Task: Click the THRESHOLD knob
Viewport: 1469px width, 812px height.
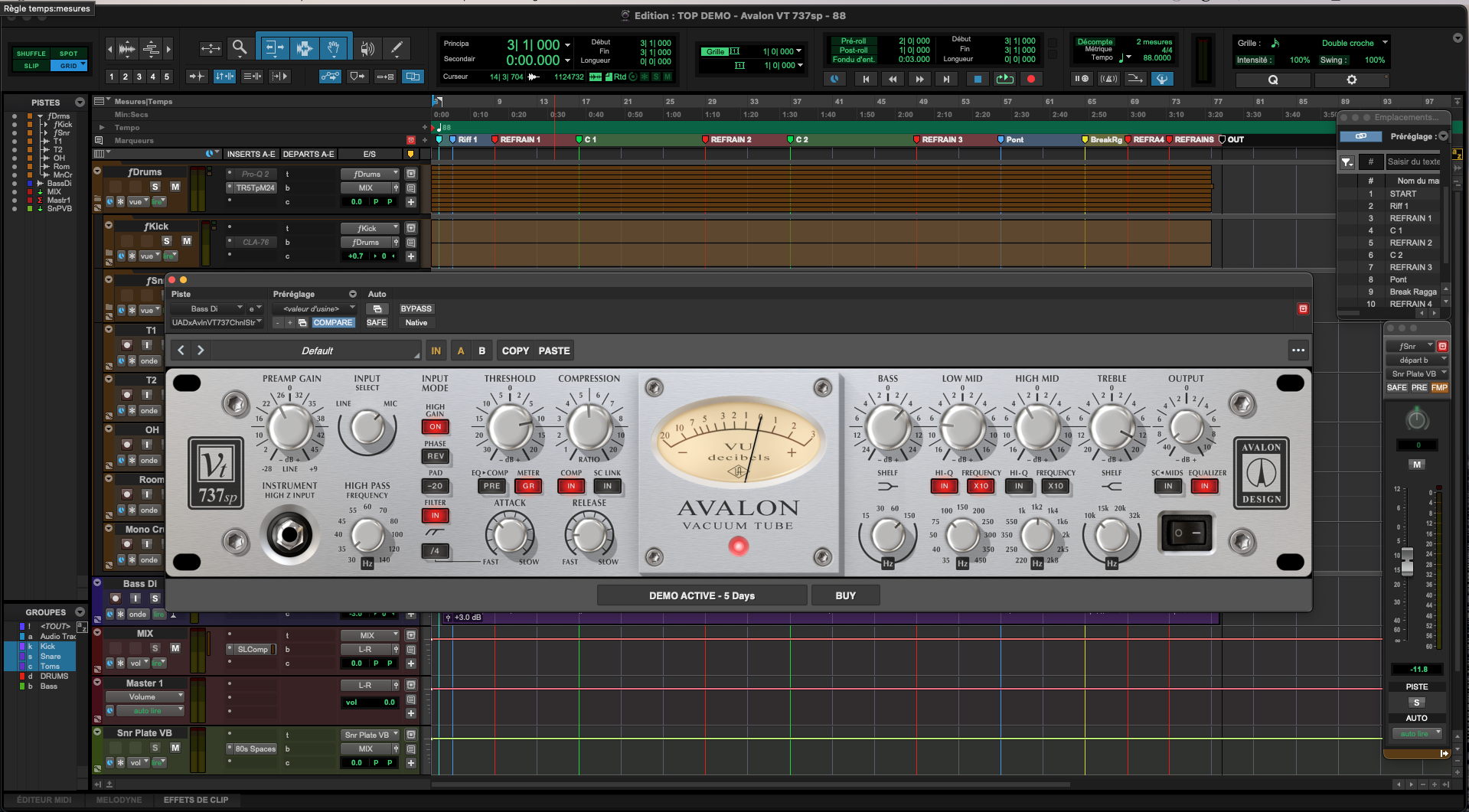Action: coord(510,427)
